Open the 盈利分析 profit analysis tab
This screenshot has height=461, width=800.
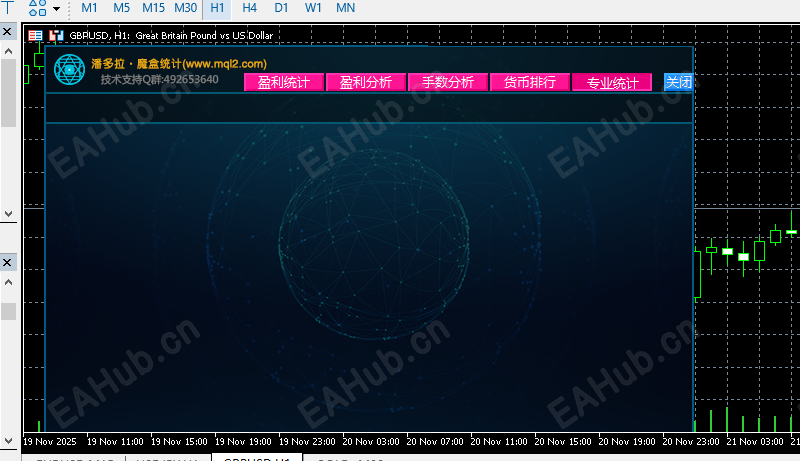(366, 82)
